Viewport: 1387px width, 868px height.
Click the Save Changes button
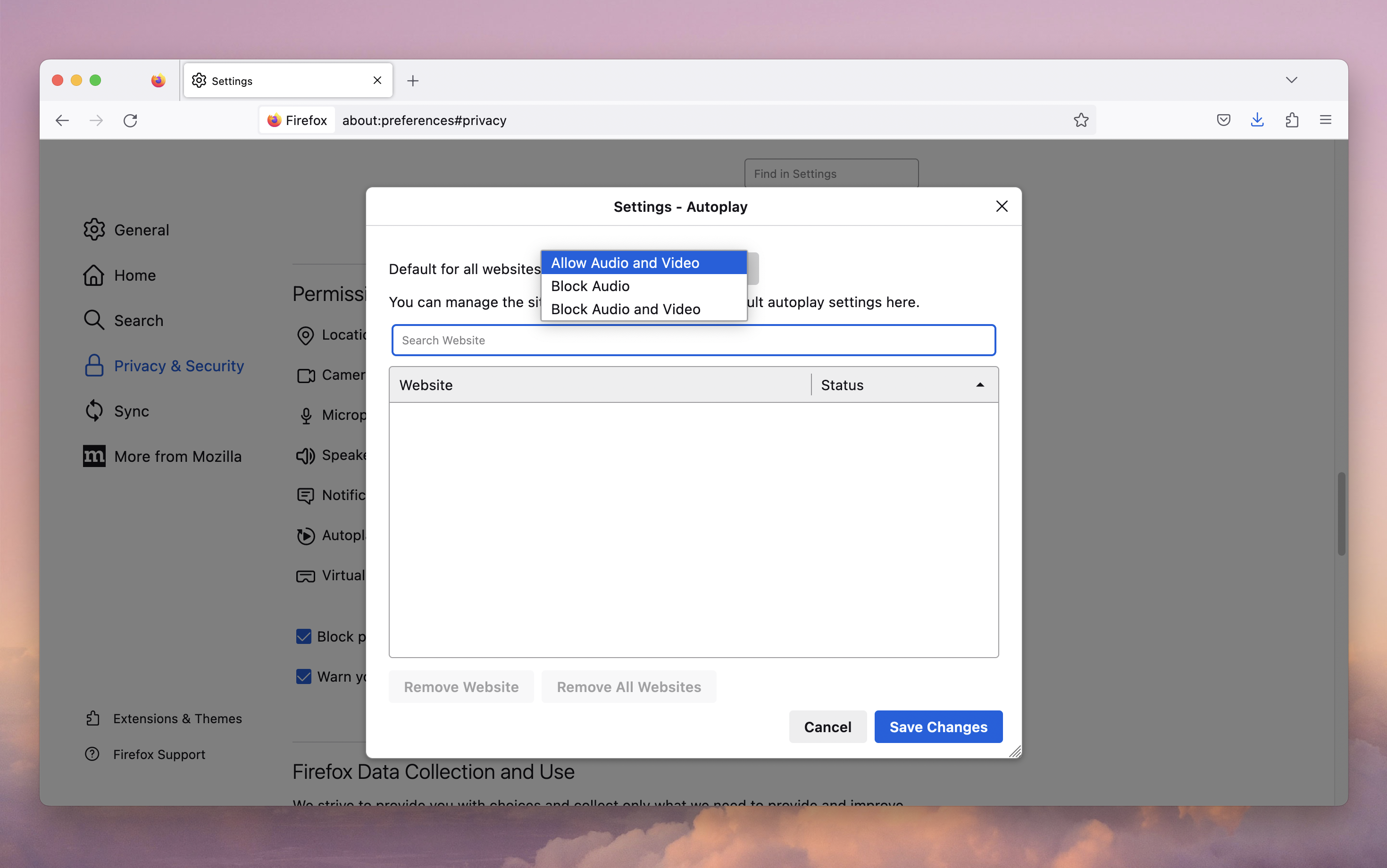[x=938, y=726]
